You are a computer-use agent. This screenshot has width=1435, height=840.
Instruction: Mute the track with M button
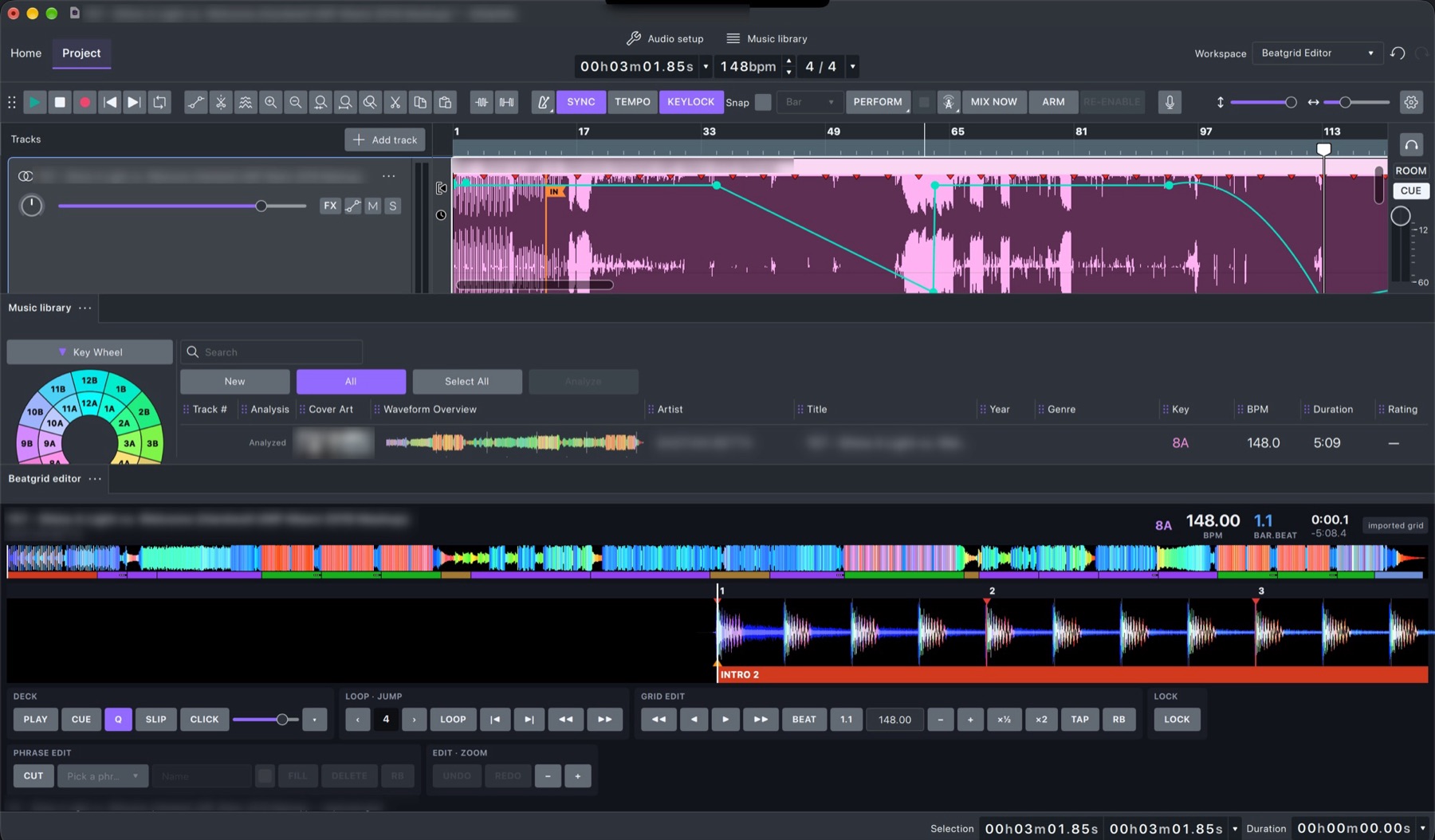point(372,206)
